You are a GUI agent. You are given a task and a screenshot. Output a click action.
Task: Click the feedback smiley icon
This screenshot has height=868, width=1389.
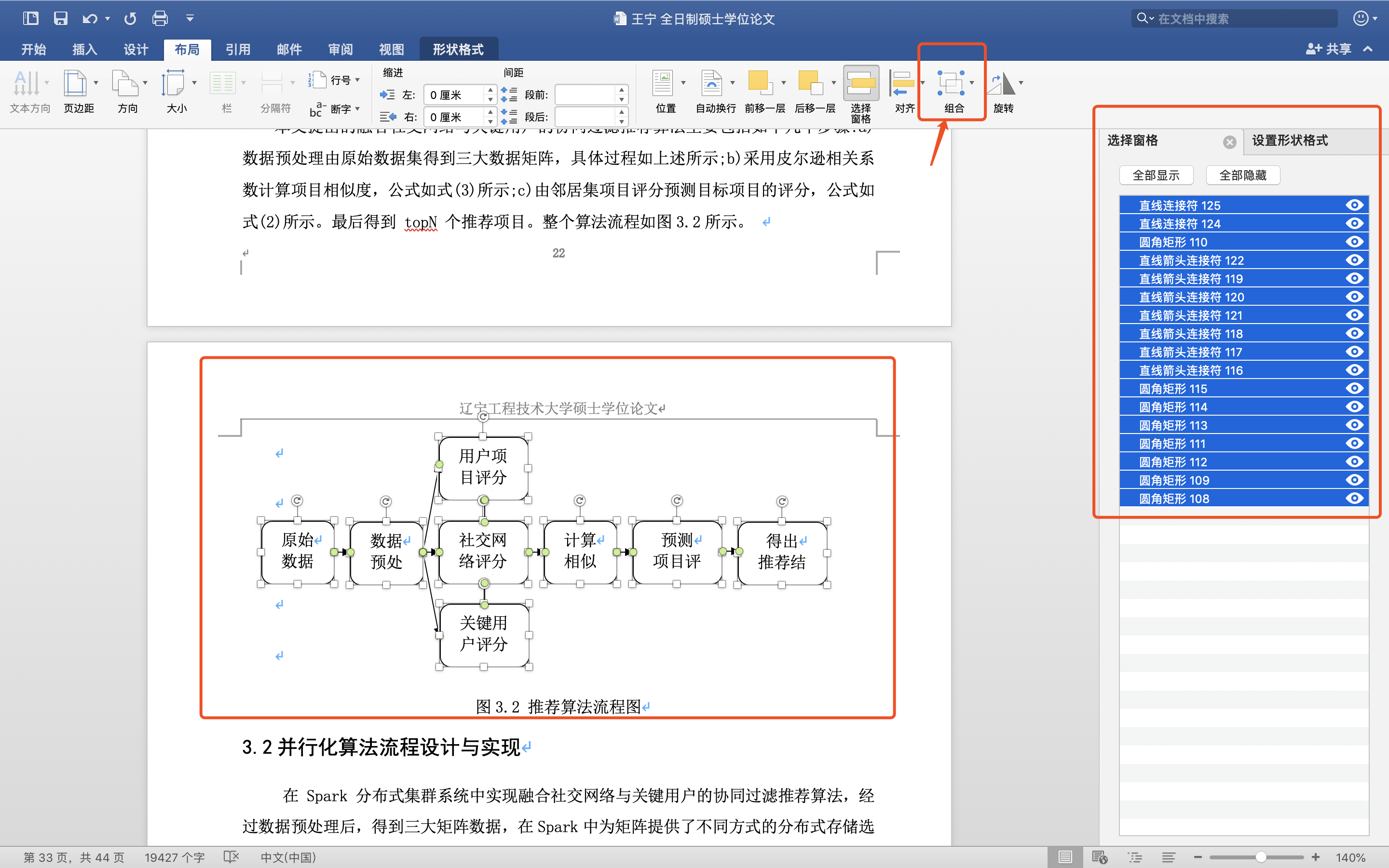point(1361,18)
